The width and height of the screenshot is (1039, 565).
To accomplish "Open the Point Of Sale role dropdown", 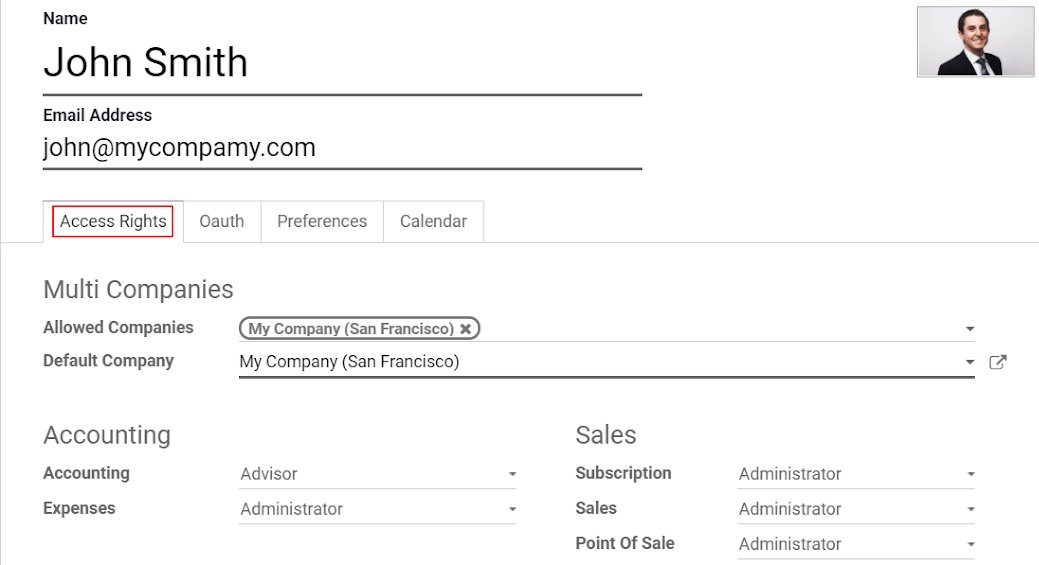I will coord(969,544).
